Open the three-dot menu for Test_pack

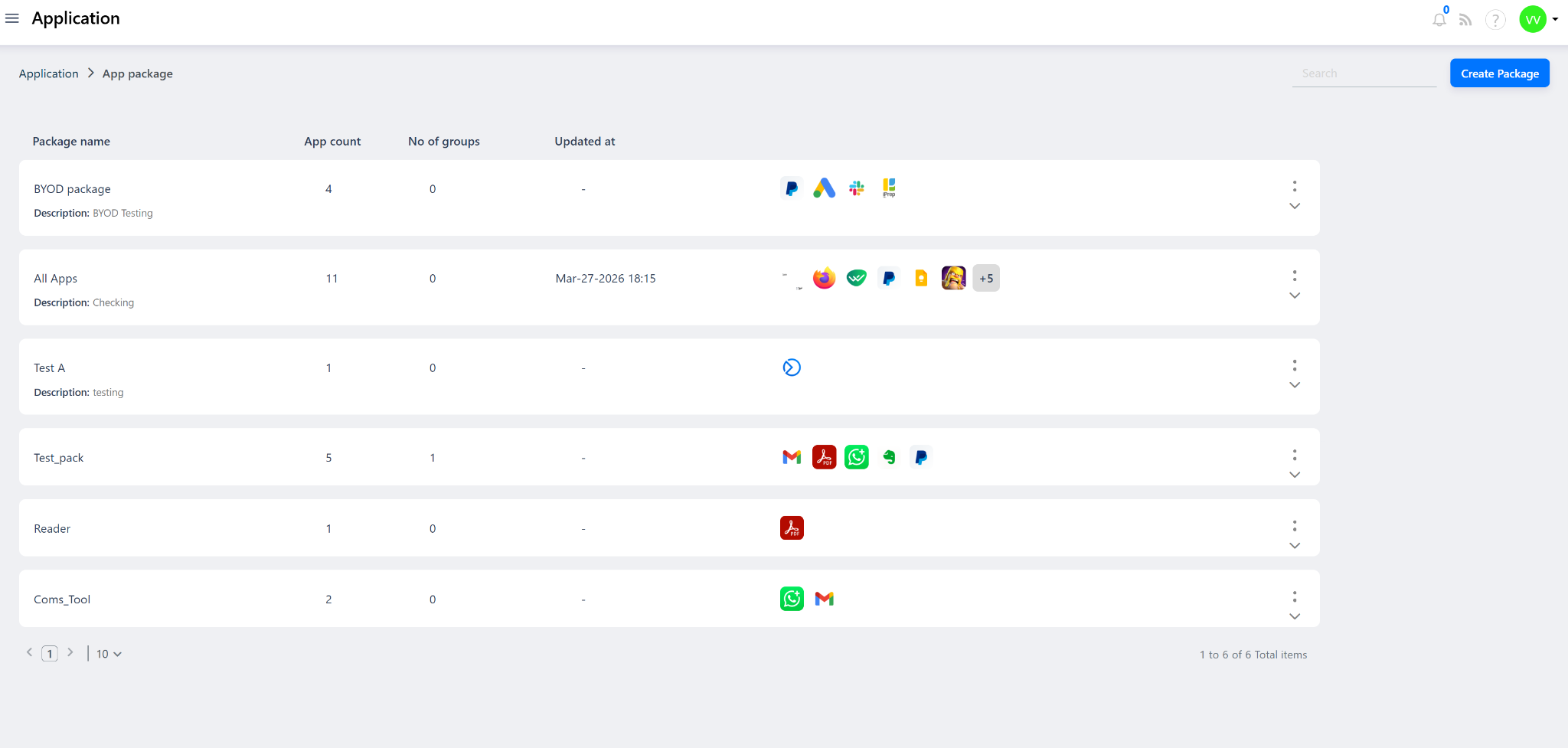[1295, 455]
